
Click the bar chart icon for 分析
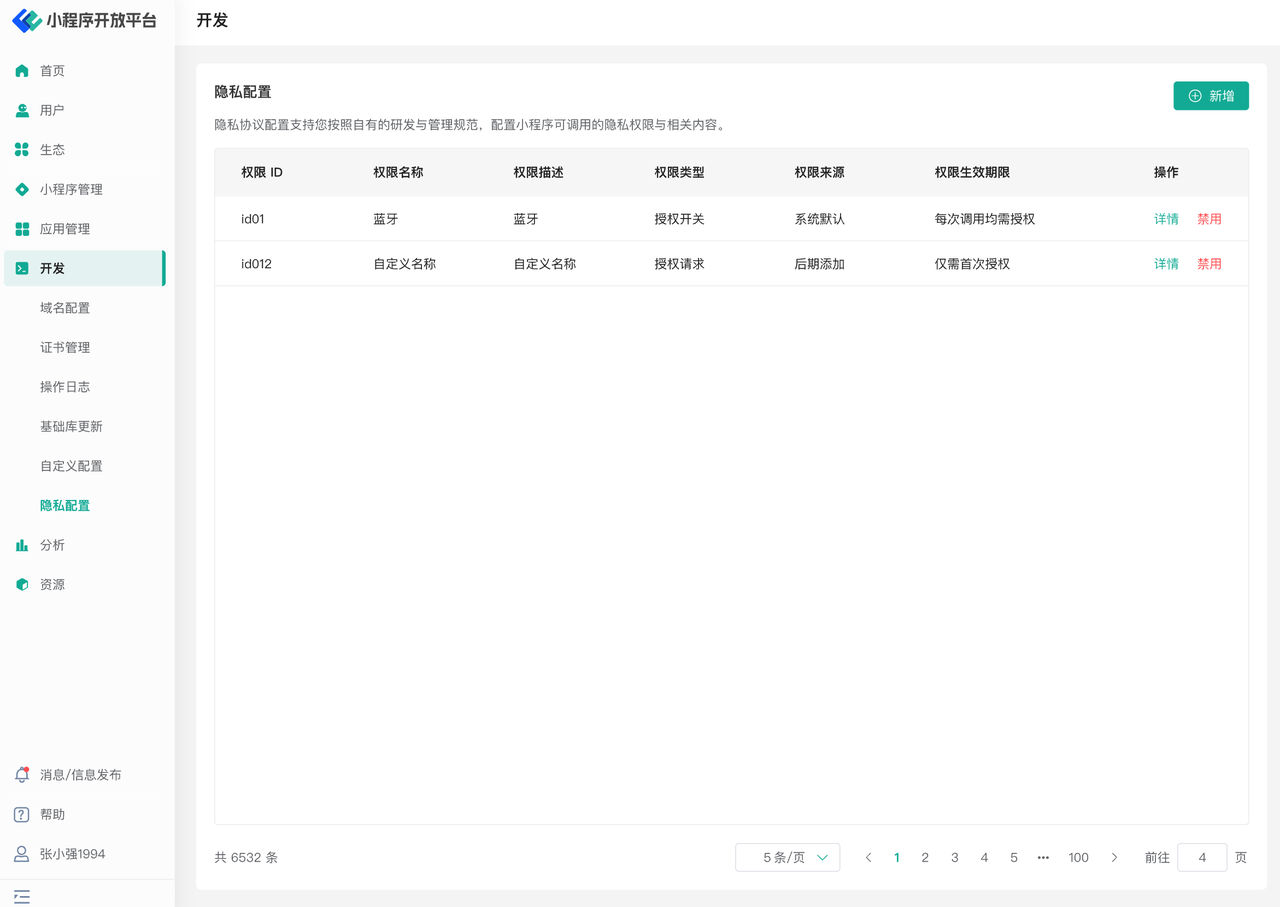tap(22, 545)
